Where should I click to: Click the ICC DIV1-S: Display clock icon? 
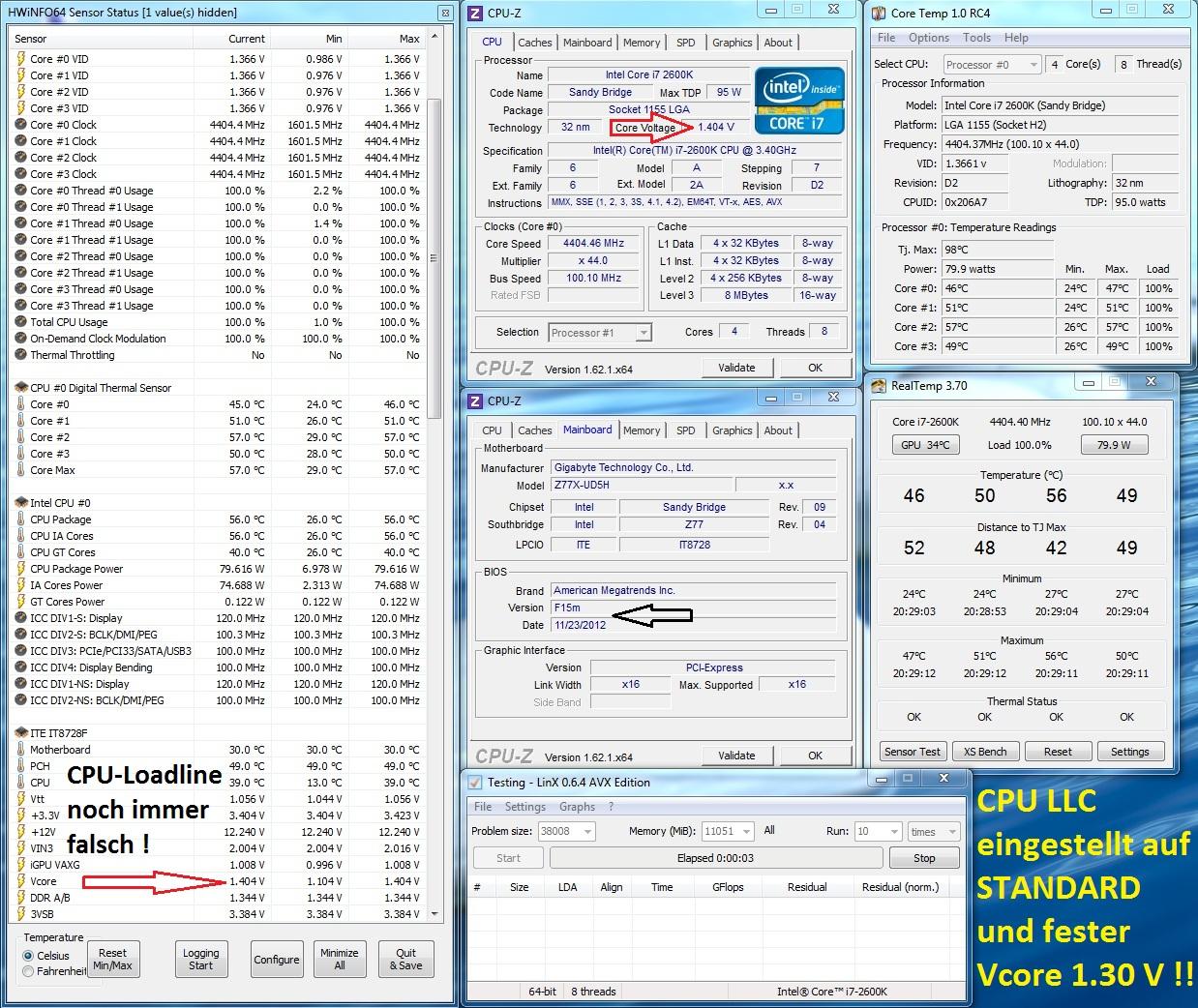coord(20,617)
